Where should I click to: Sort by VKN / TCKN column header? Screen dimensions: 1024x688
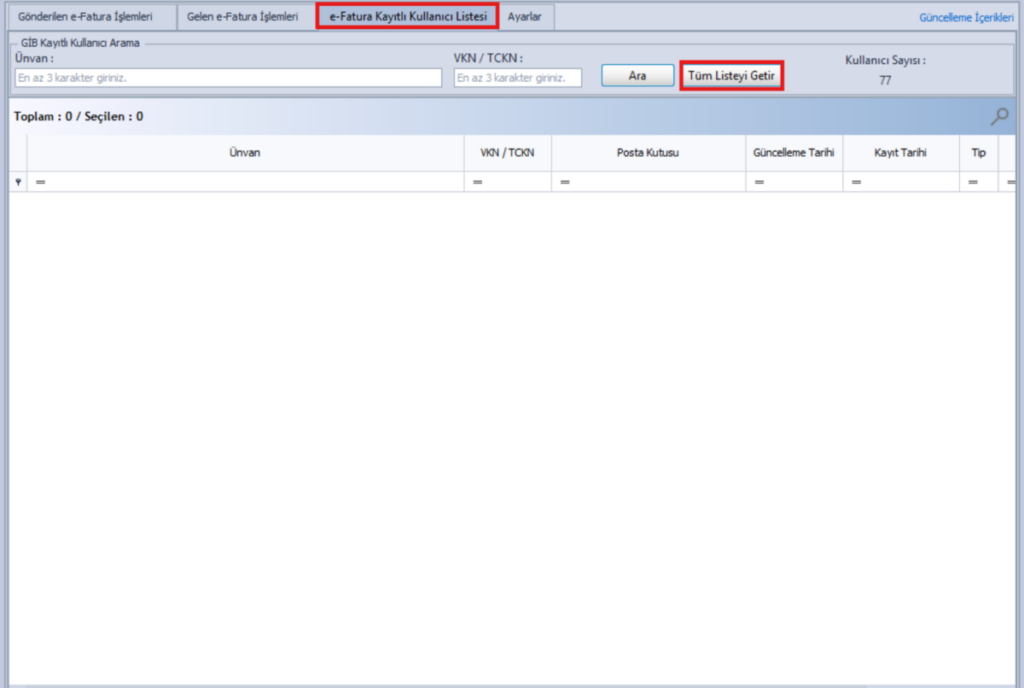(x=507, y=153)
